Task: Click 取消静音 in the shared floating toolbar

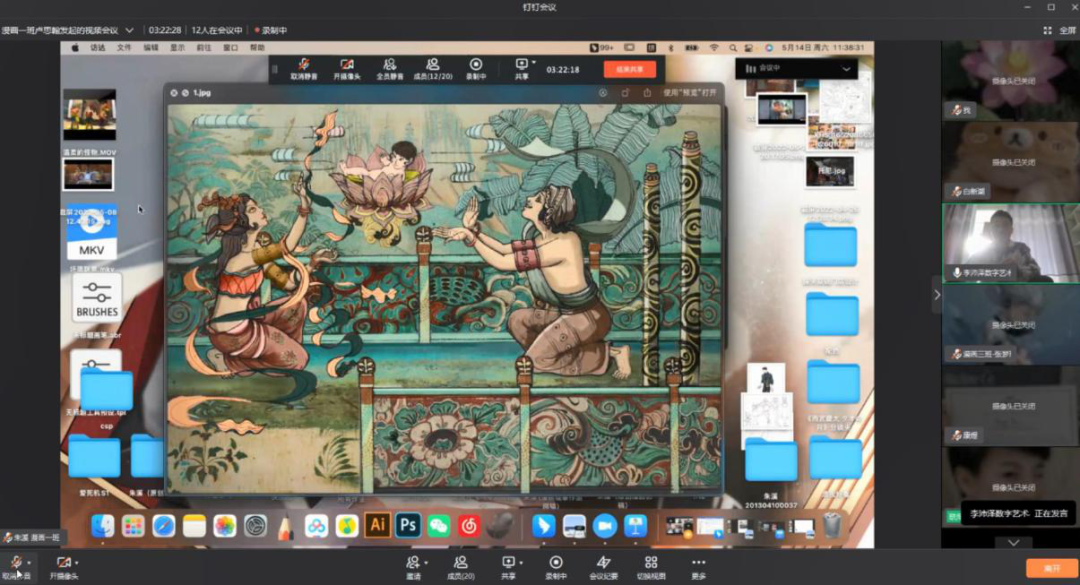Action: pyautogui.click(x=304, y=70)
